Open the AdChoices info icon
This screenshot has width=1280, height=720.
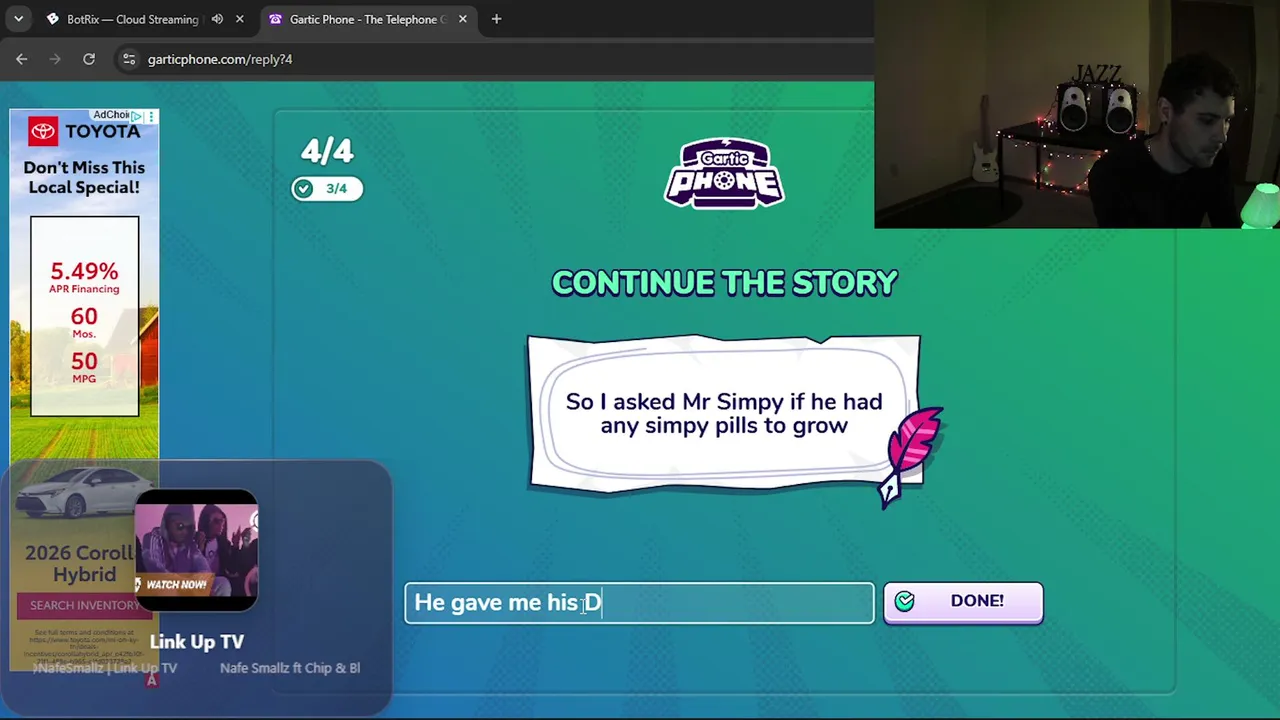coord(137,116)
